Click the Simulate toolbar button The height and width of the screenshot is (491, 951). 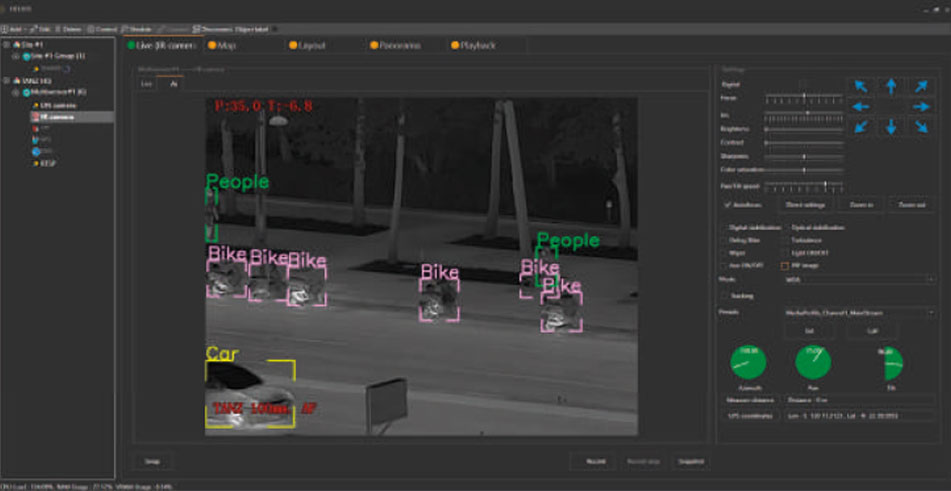coord(136,29)
